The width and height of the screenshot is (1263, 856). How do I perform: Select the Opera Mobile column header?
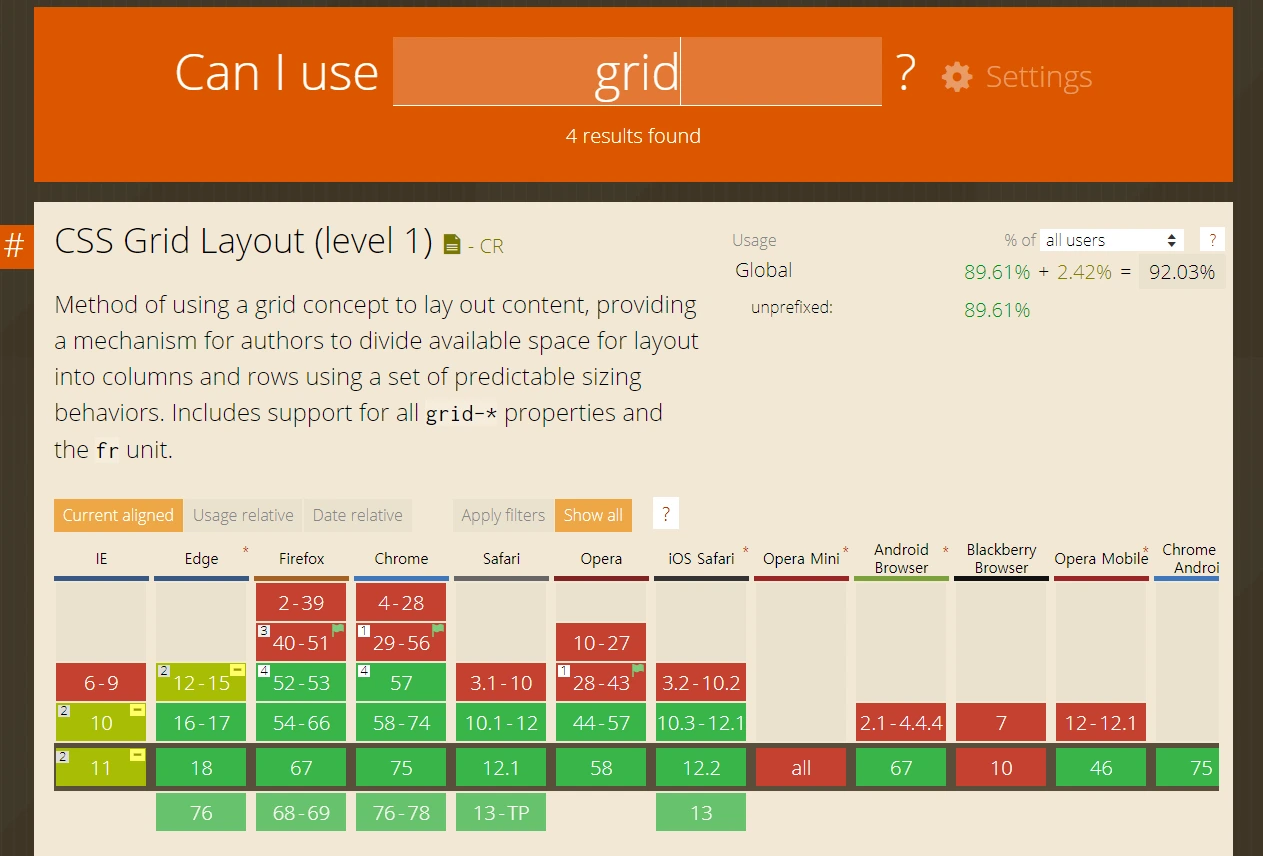(1101, 559)
